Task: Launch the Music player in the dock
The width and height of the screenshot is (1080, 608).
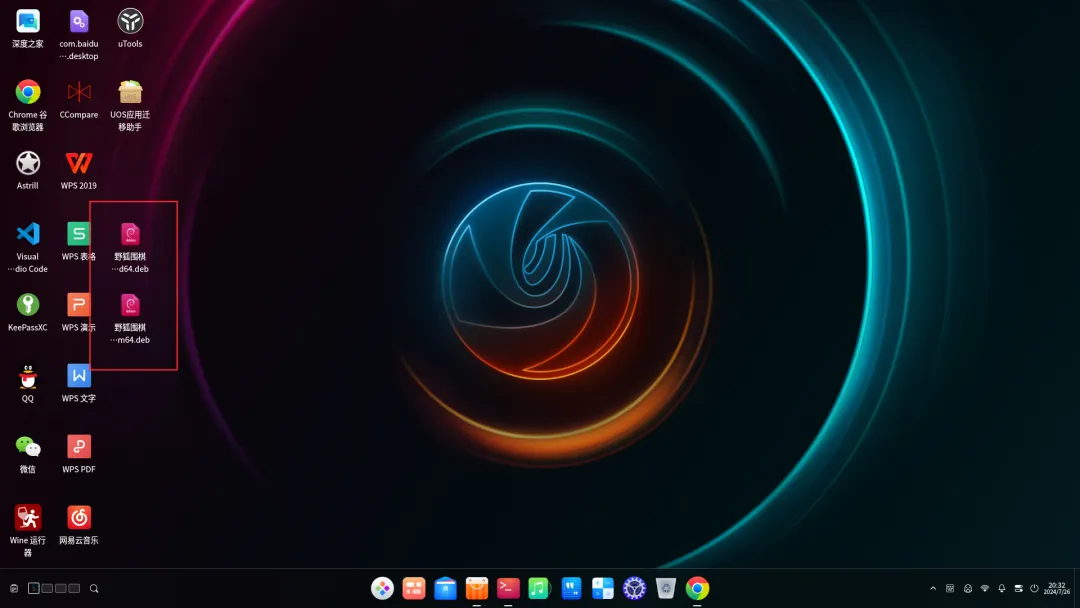Action: coord(539,588)
